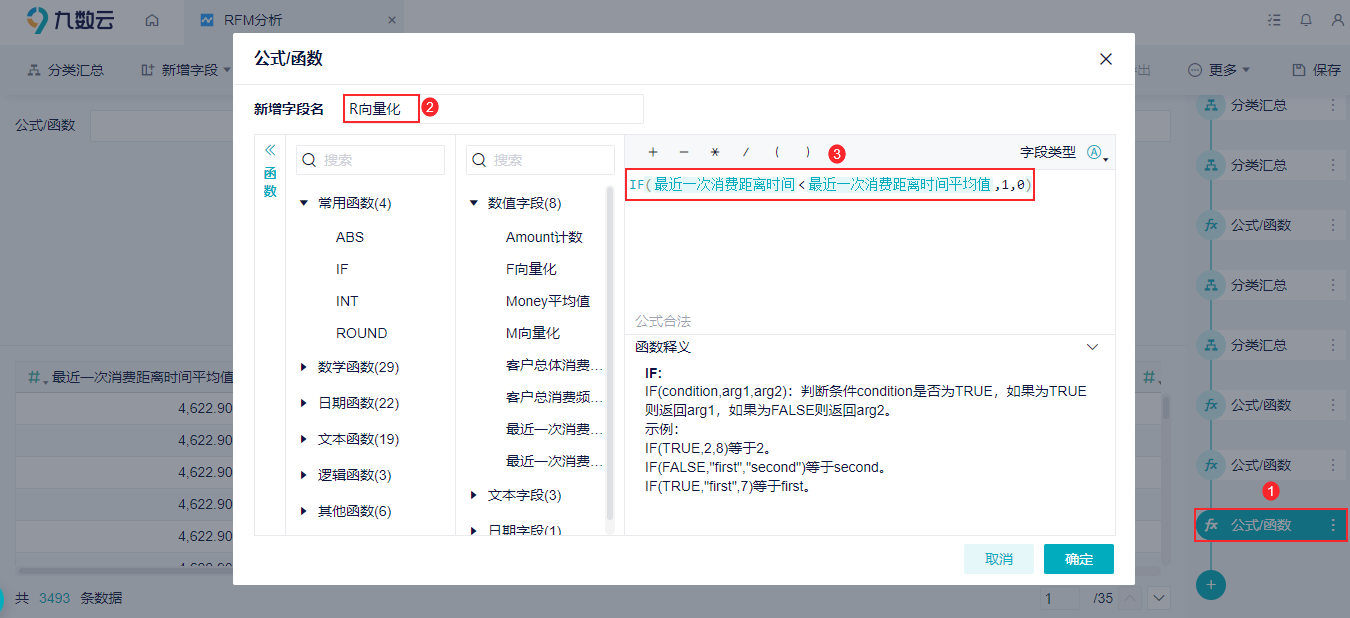Screen dimensions: 1350x618
Task: Switch to the RFM分析 tab
Action: [253, 19]
